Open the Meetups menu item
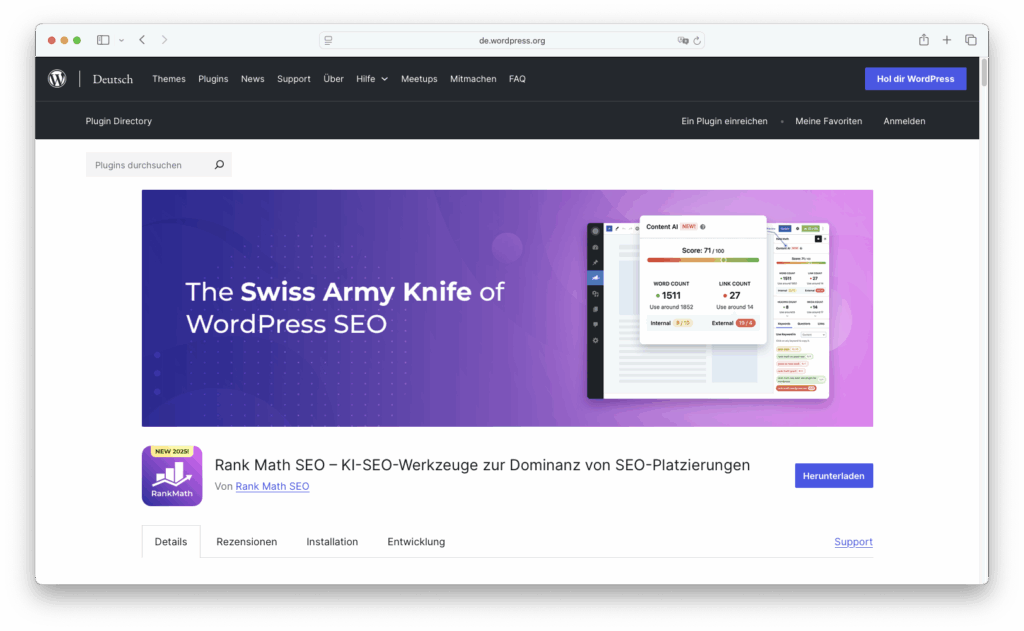The image size is (1024, 631). click(x=419, y=79)
